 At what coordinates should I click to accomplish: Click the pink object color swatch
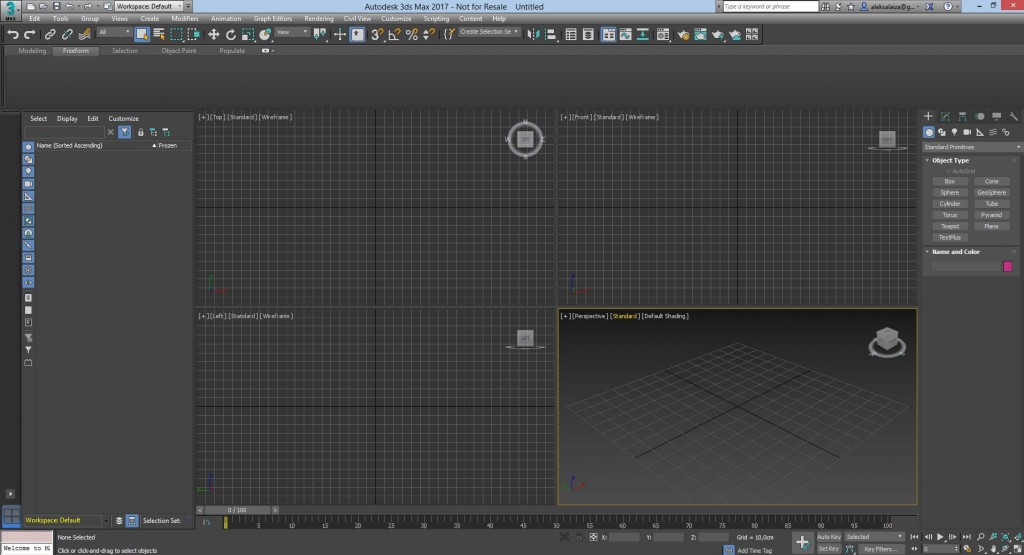pyautogui.click(x=1007, y=266)
